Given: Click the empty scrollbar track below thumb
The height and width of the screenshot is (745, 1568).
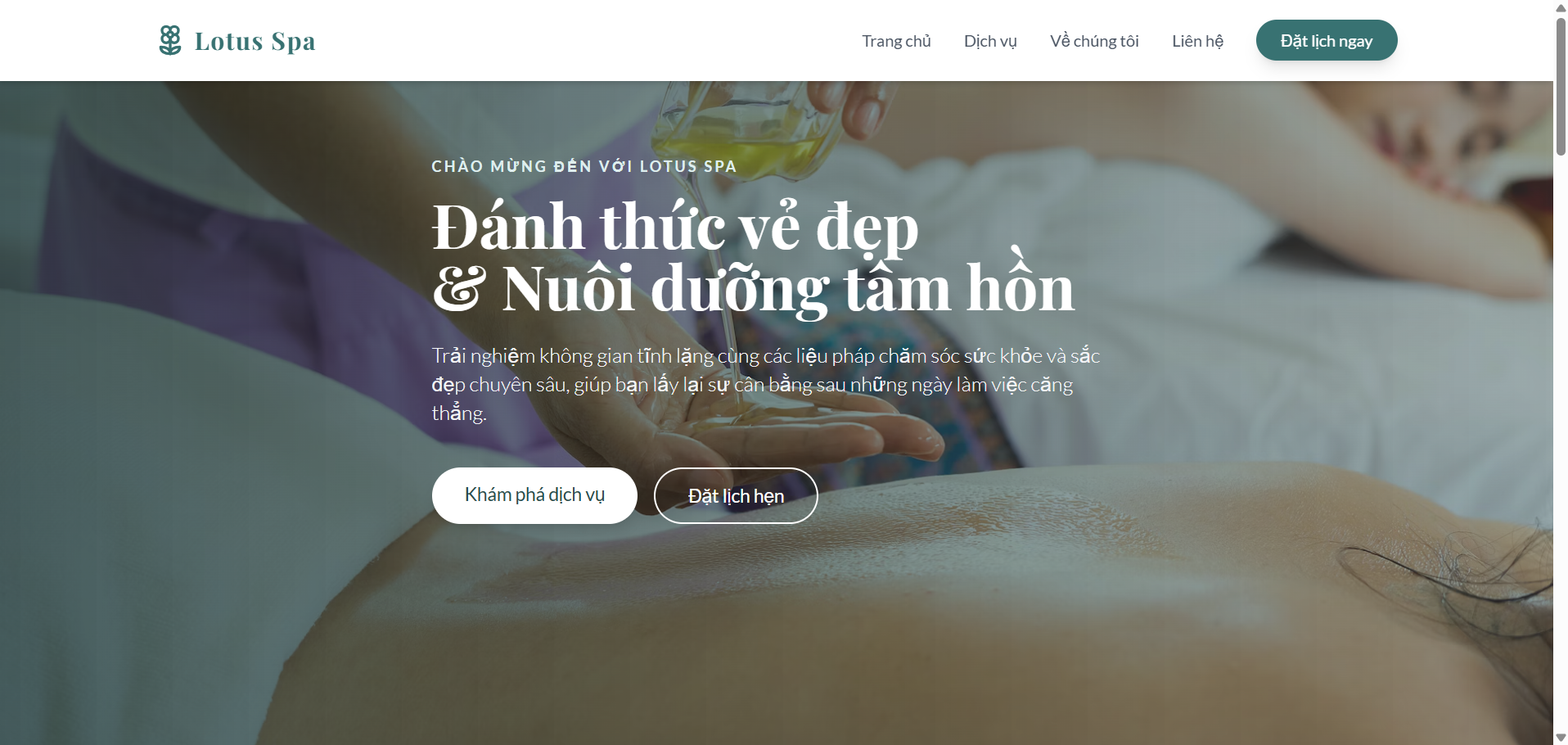Looking at the screenshot, I should tap(1561, 442).
